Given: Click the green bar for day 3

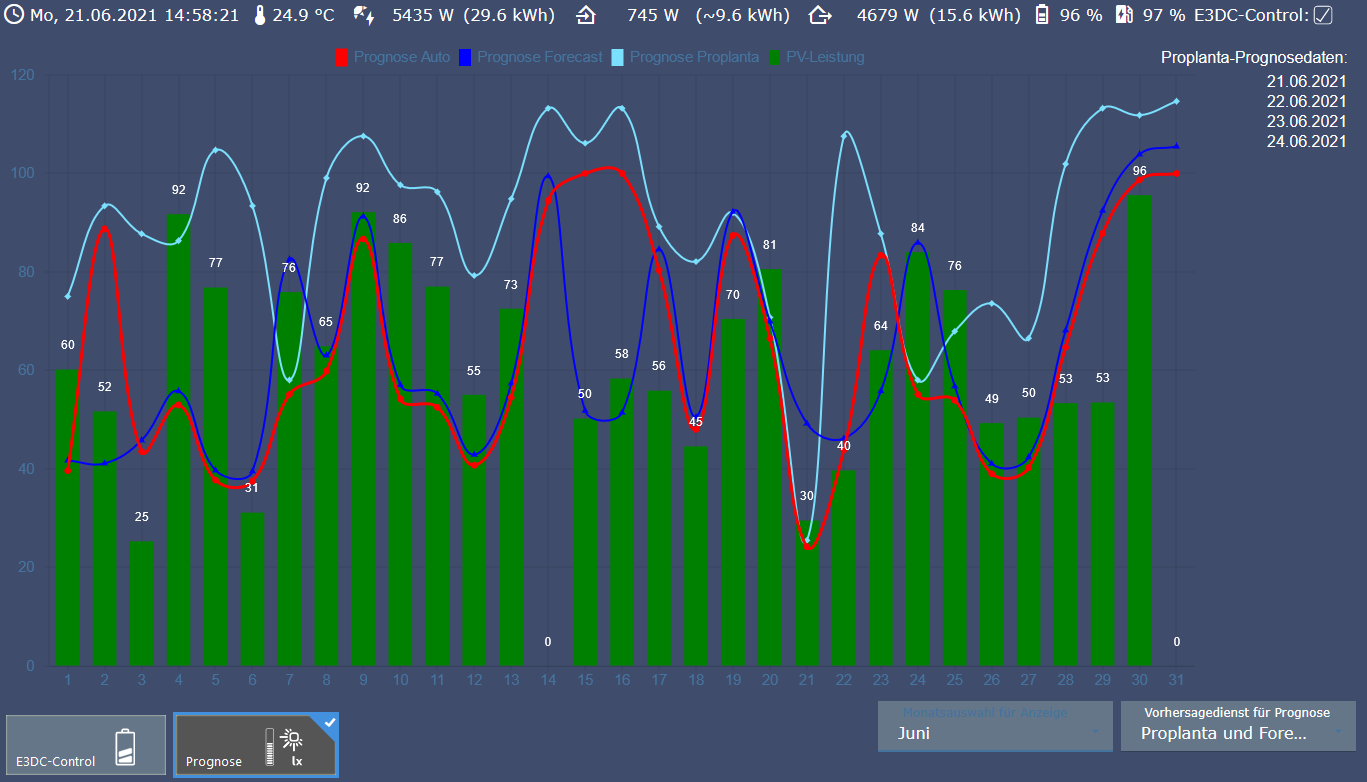Looking at the screenshot, I should pos(142,603).
